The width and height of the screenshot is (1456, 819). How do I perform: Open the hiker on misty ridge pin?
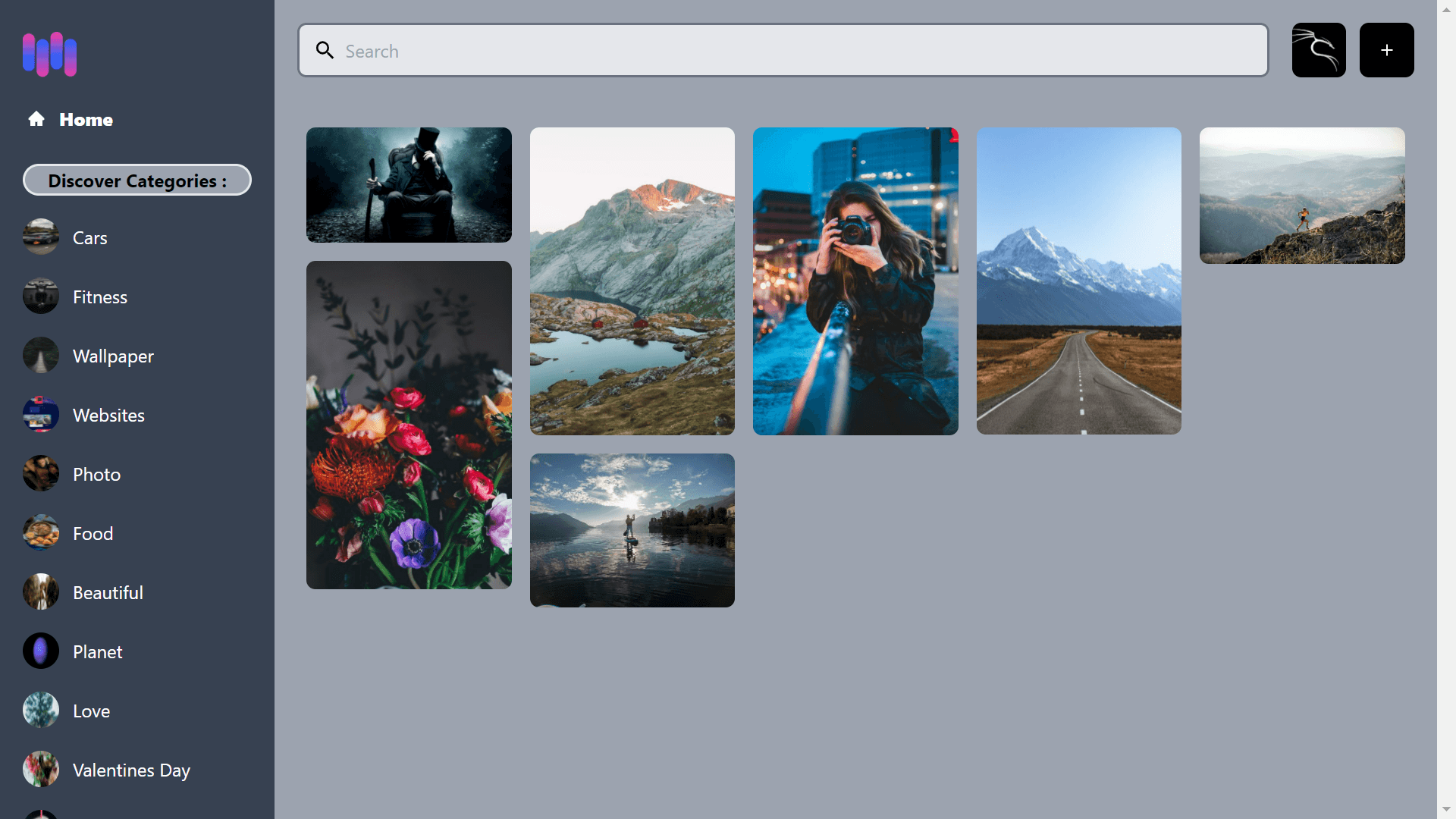(1302, 196)
